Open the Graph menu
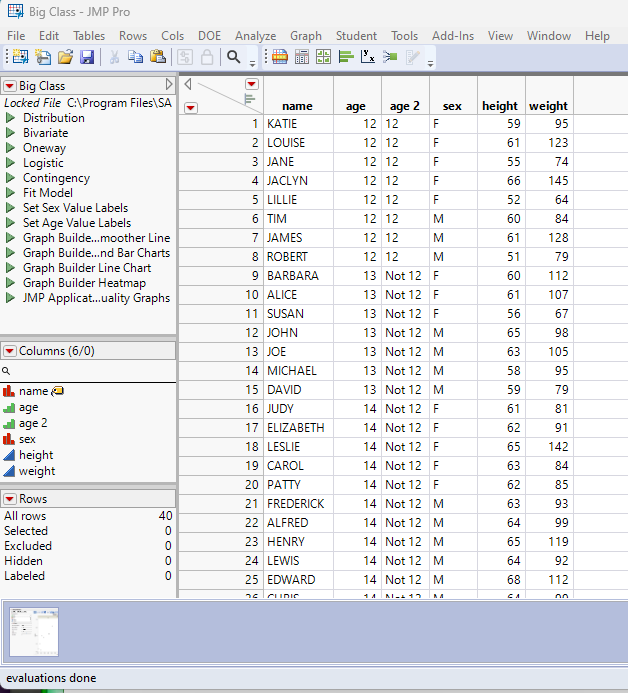This screenshot has width=628, height=693. click(x=305, y=36)
